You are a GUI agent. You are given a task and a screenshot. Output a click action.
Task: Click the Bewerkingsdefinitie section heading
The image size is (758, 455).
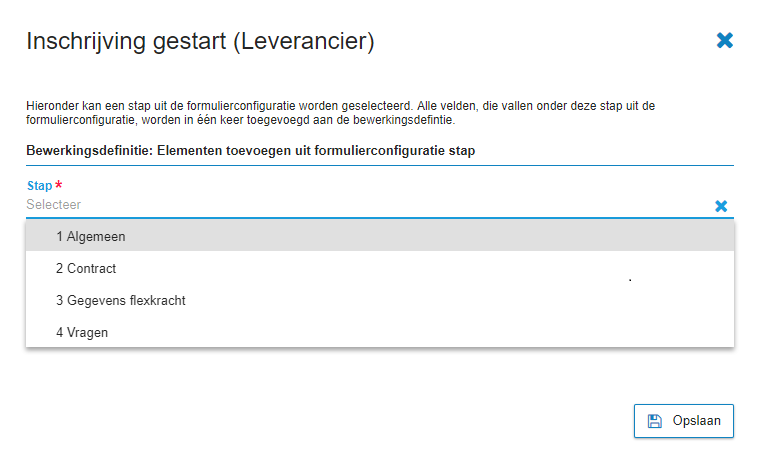(250, 150)
